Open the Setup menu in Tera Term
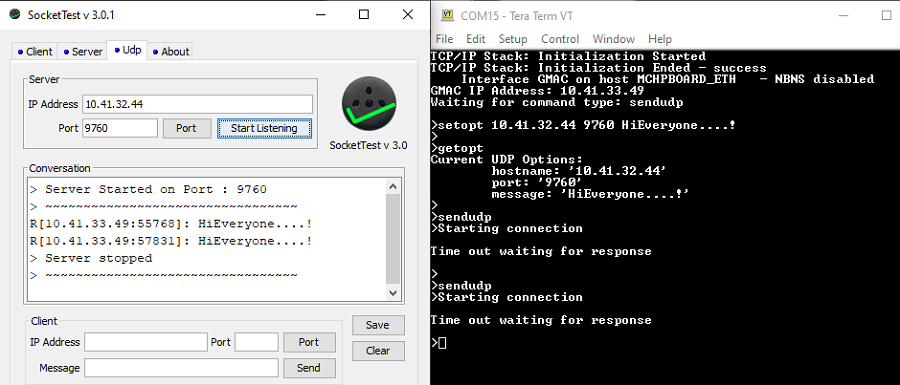 513,39
